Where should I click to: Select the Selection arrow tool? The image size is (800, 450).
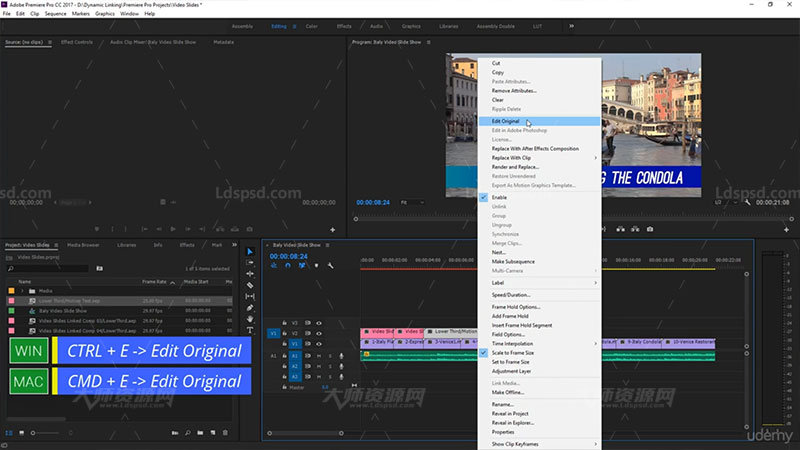point(249,252)
